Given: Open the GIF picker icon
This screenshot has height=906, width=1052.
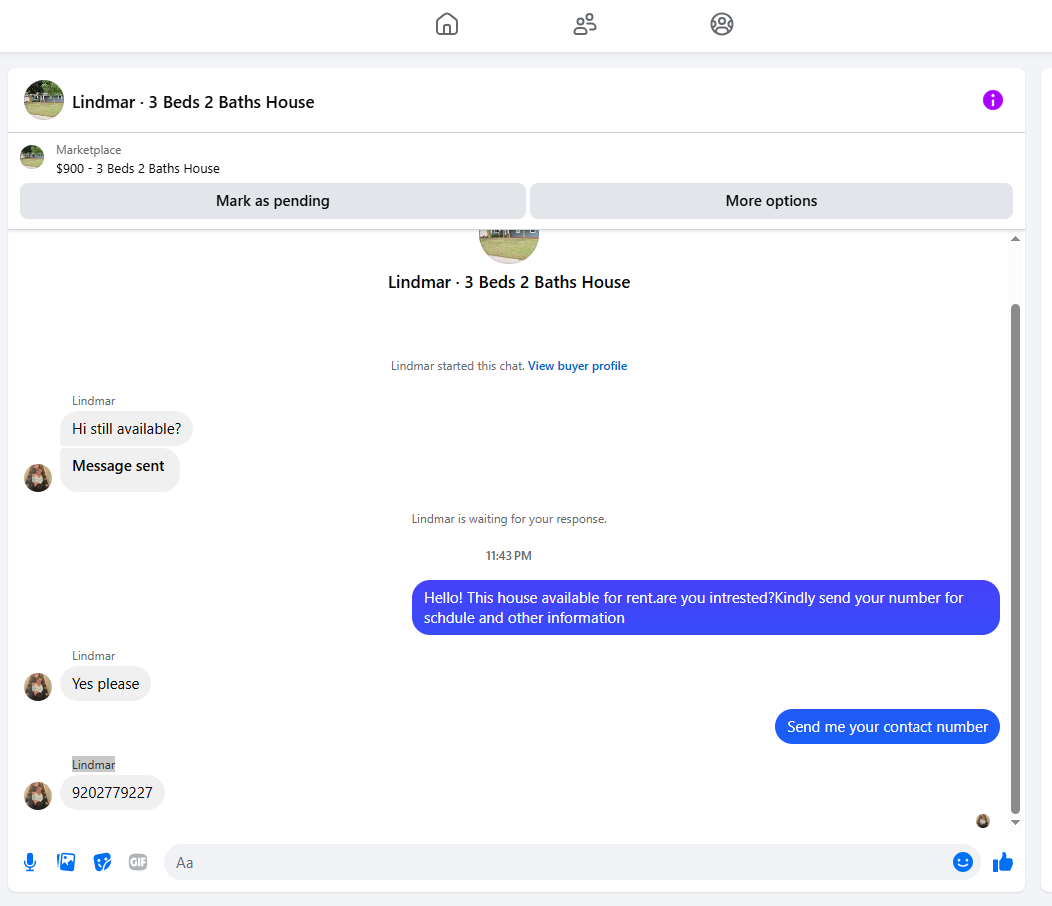Looking at the screenshot, I should pos(138,862).
